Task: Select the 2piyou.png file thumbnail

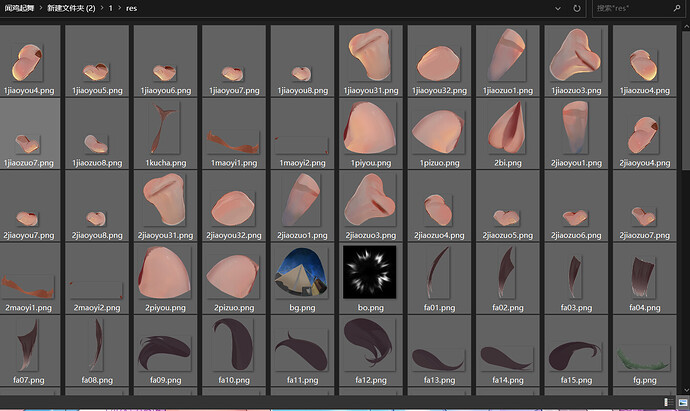Action: (165, 270)
